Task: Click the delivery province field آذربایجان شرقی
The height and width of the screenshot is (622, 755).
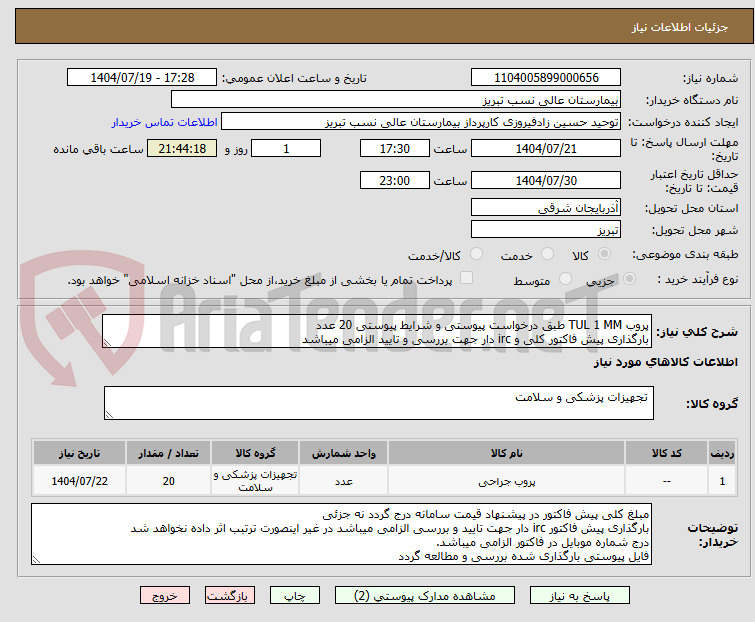Action: coord(546,207)
